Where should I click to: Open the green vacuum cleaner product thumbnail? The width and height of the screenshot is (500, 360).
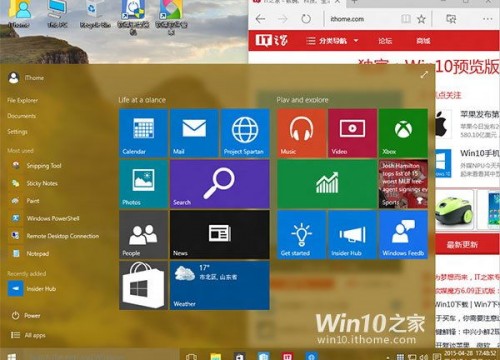click(454, 209)
